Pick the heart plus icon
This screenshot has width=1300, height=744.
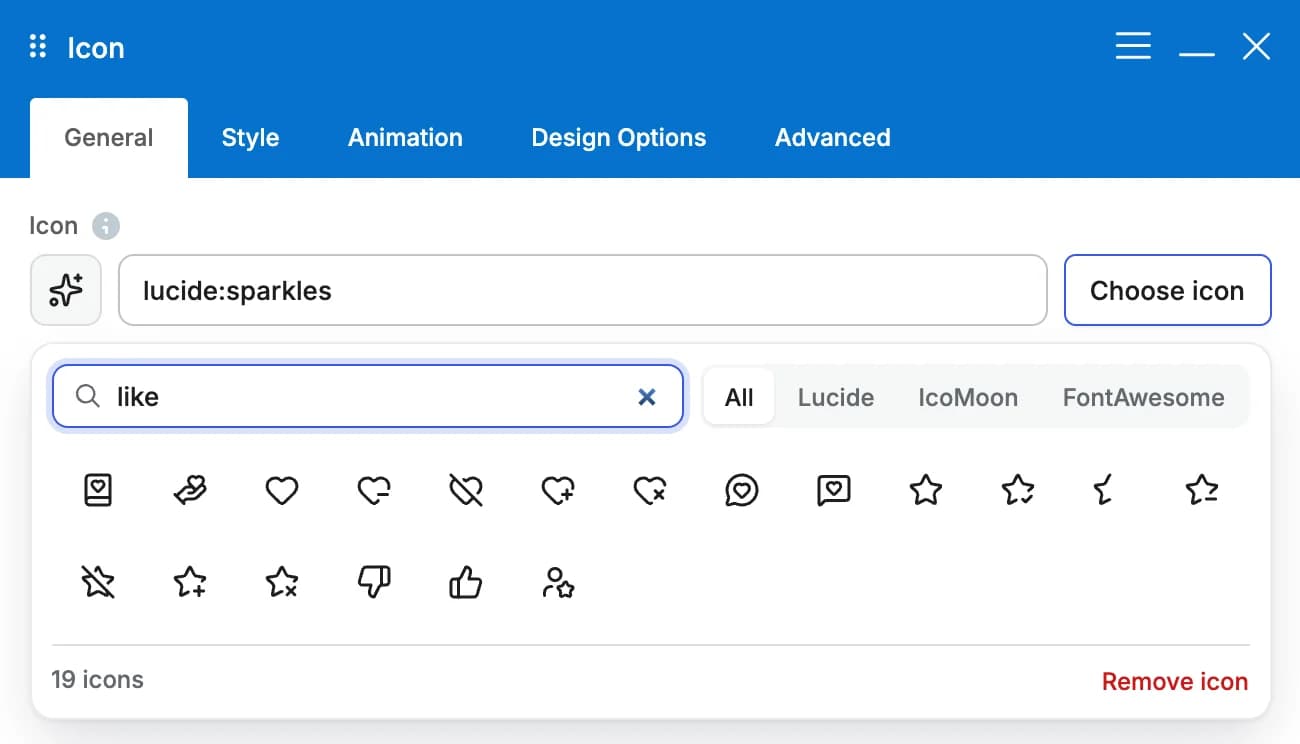click(x=558, y=490)
